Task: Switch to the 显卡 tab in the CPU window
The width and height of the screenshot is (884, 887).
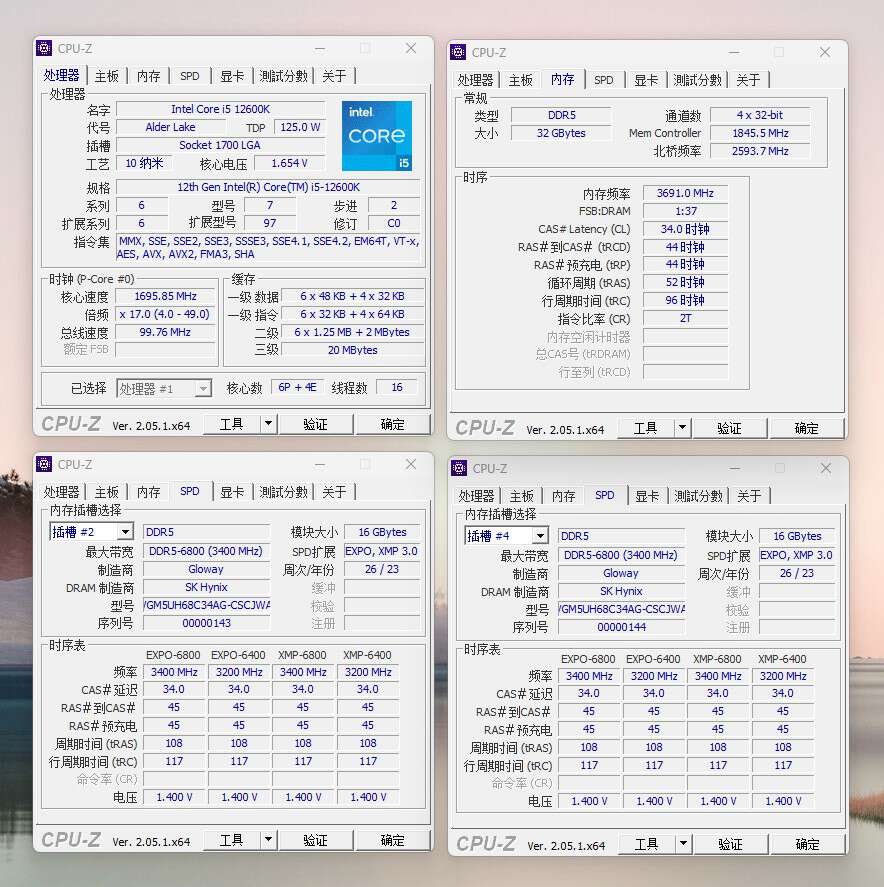Action: [232, 75]
